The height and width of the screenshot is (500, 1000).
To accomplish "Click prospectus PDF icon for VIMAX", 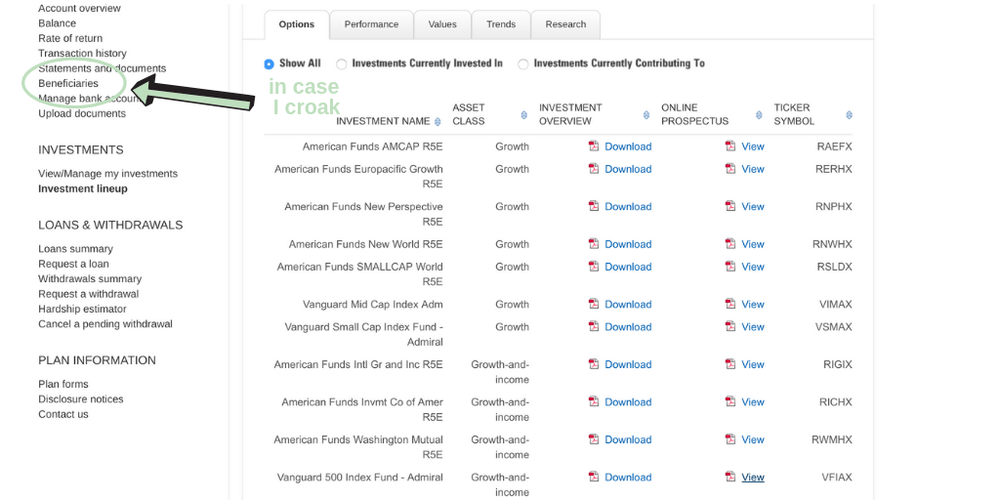I will click(x=730, y=304).
